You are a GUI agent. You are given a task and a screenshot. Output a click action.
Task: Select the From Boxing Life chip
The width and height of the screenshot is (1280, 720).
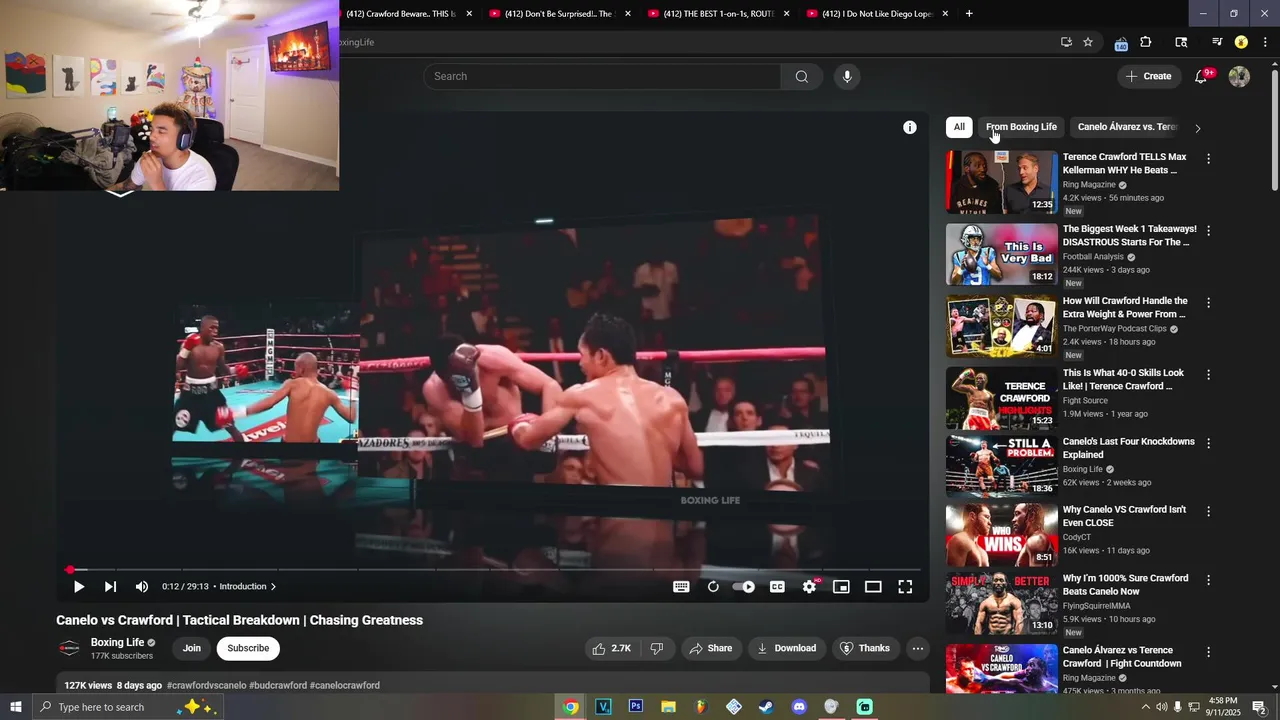[x=1021, y=127]
